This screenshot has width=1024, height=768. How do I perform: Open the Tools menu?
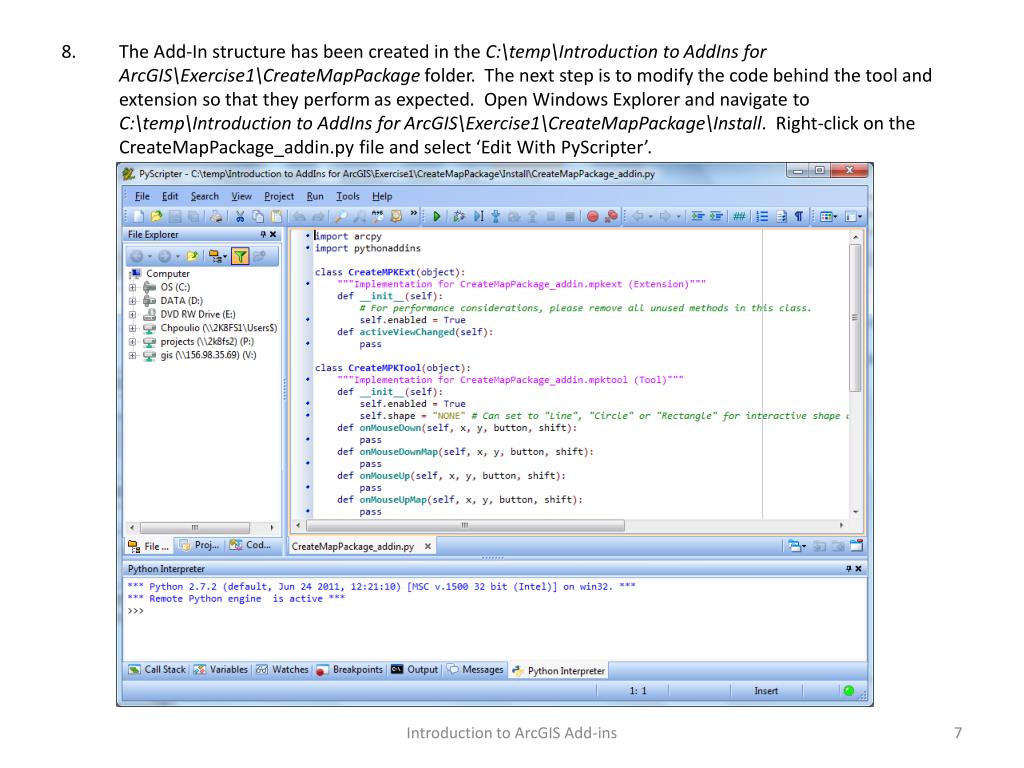click(x=347, y=196)
